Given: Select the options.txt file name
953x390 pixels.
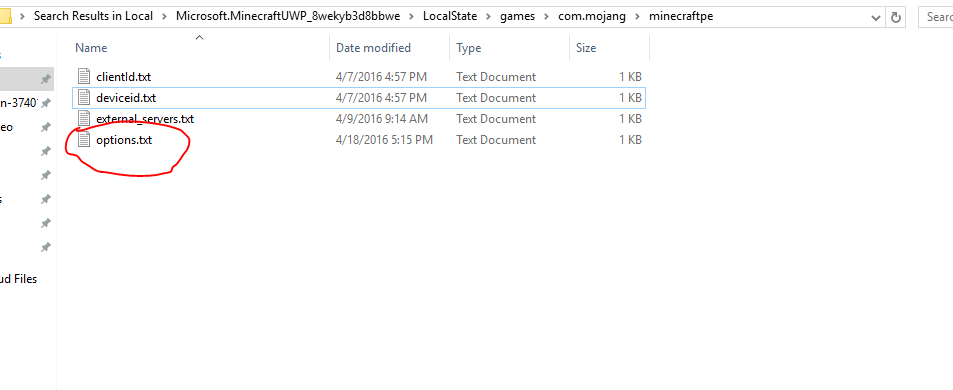Looking at the screenshot, I should (124, 140).
